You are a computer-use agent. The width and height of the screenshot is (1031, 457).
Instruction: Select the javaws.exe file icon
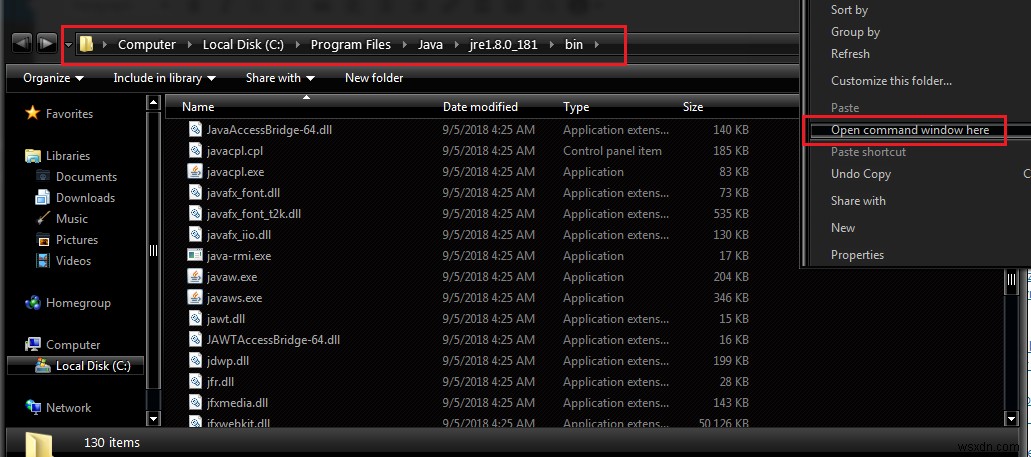[x=196, y=297]
